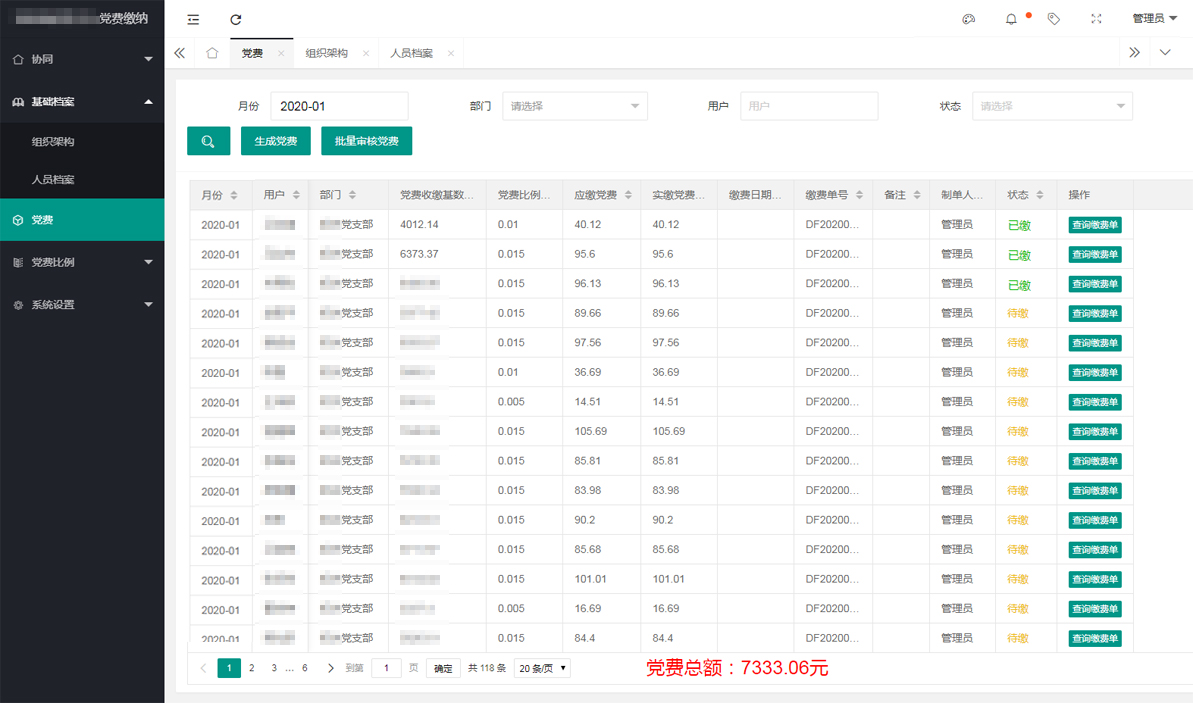The height and width of the screenshot is (703, 1193).
Task: Click the 共 118 条 record count
Action: pyautogui.click(x=487, y=668)
